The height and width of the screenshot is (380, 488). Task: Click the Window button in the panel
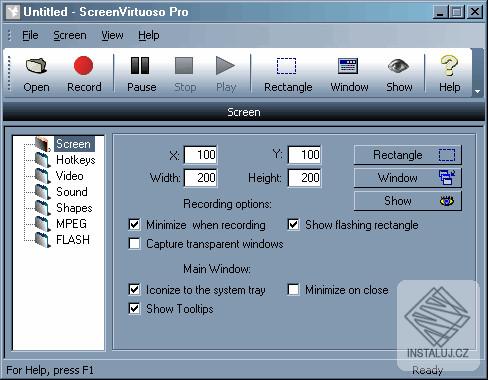408,178
